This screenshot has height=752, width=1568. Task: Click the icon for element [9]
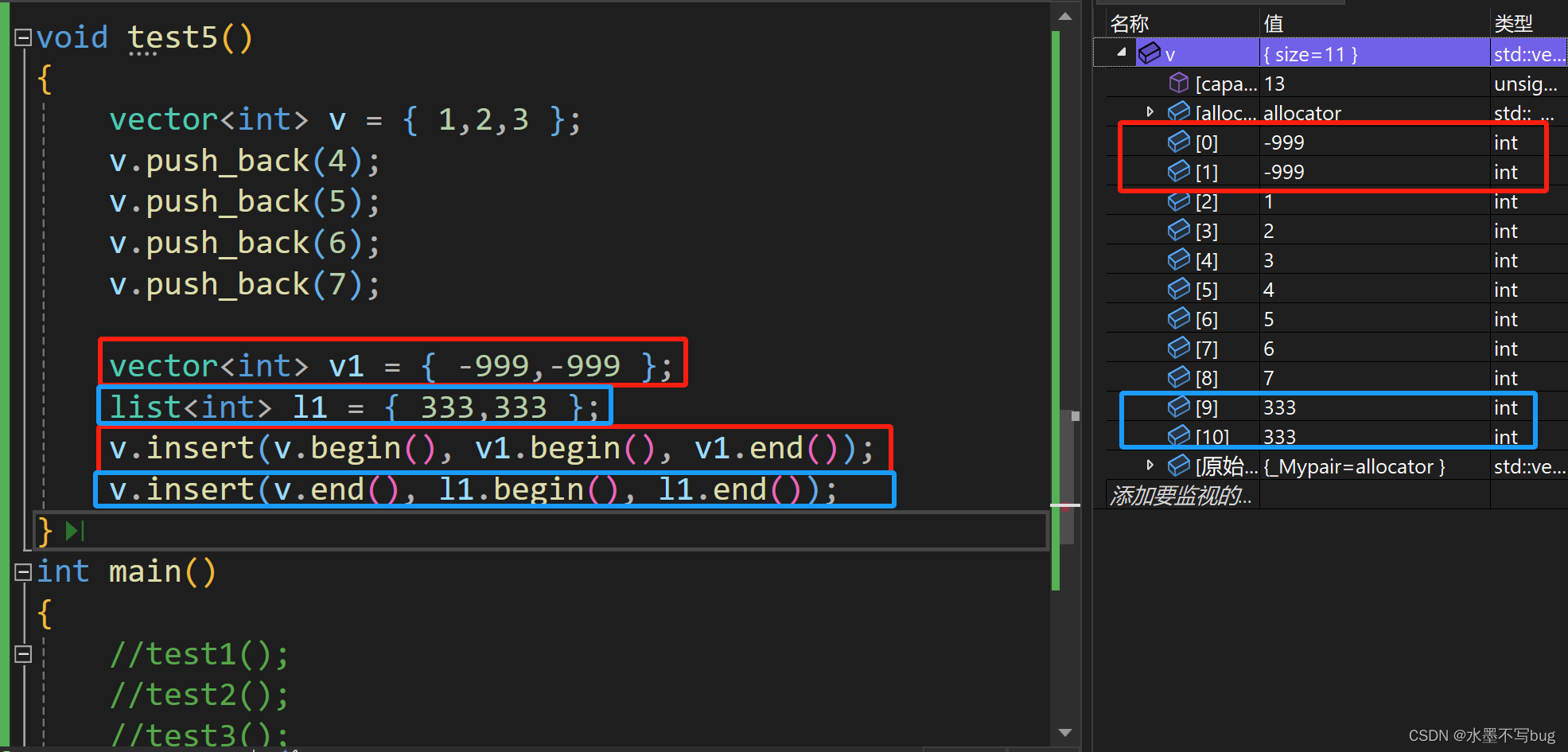click(x=1178, y=407)
